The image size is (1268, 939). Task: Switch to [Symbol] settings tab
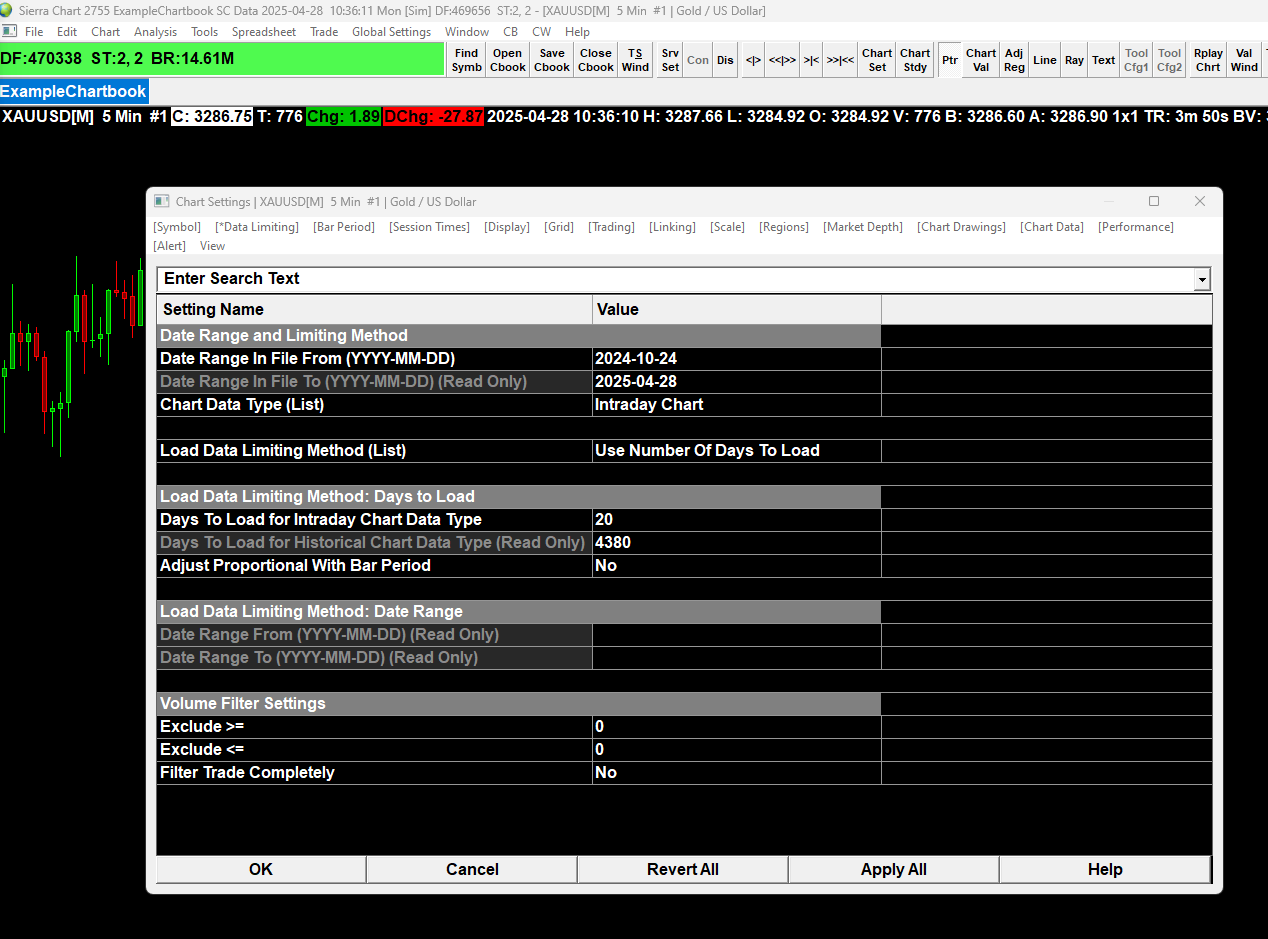pos(177,227)
